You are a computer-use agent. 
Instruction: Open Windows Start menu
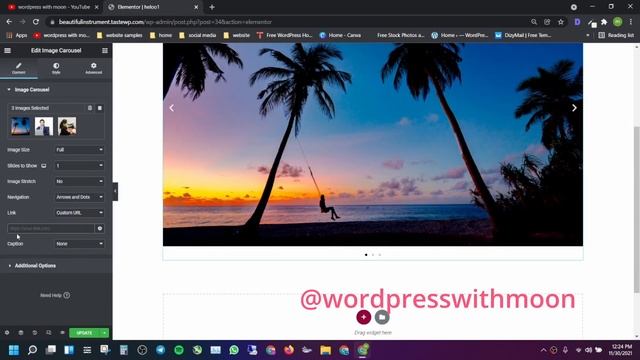pos(14,350)
